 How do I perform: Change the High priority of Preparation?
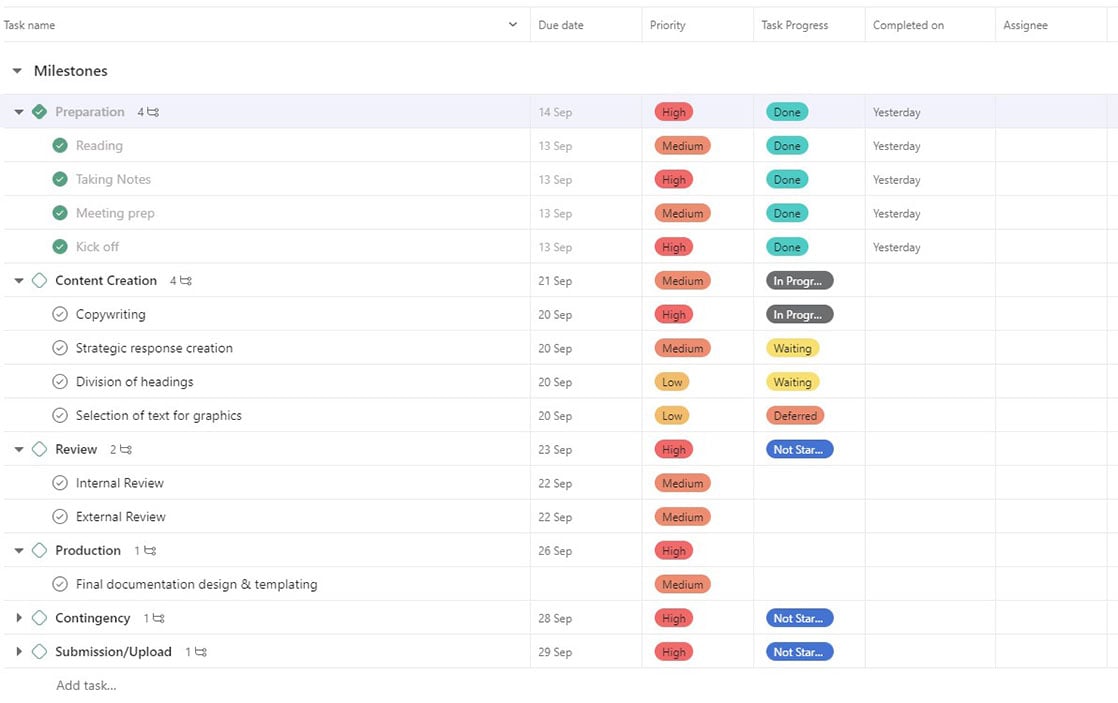[674, 112]
